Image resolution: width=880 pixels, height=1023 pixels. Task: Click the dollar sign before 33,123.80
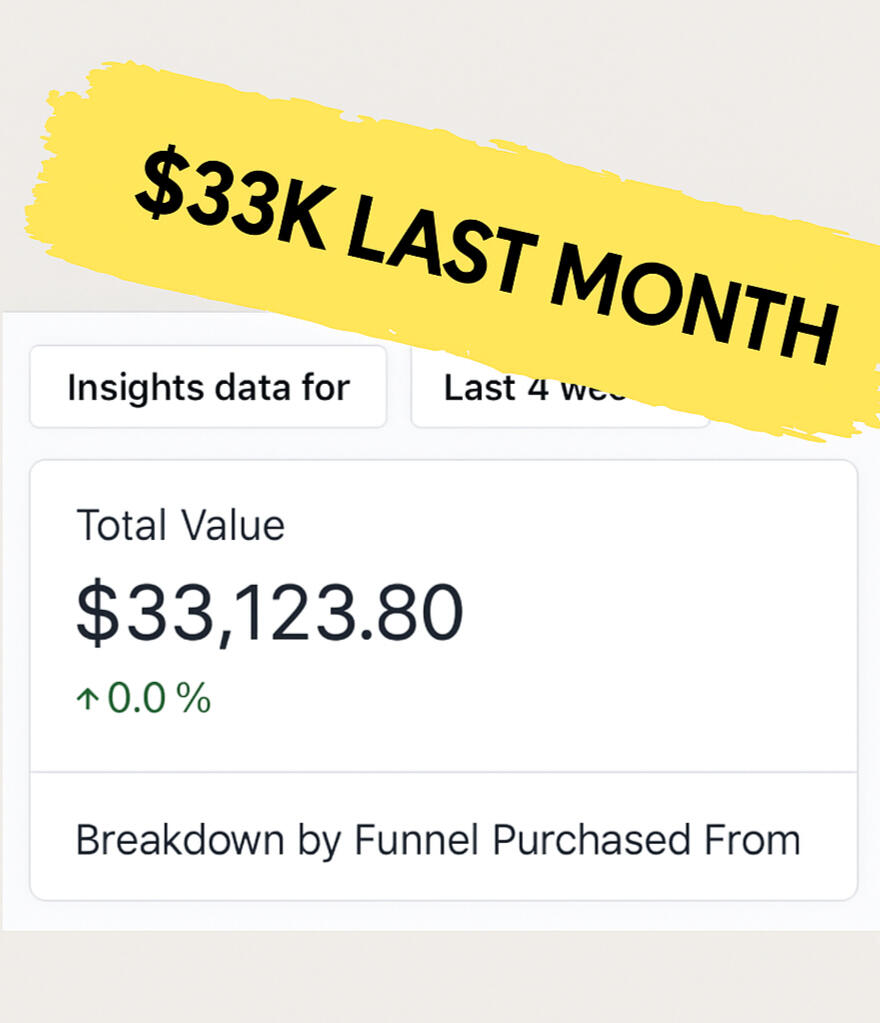(x=96, y=613)
